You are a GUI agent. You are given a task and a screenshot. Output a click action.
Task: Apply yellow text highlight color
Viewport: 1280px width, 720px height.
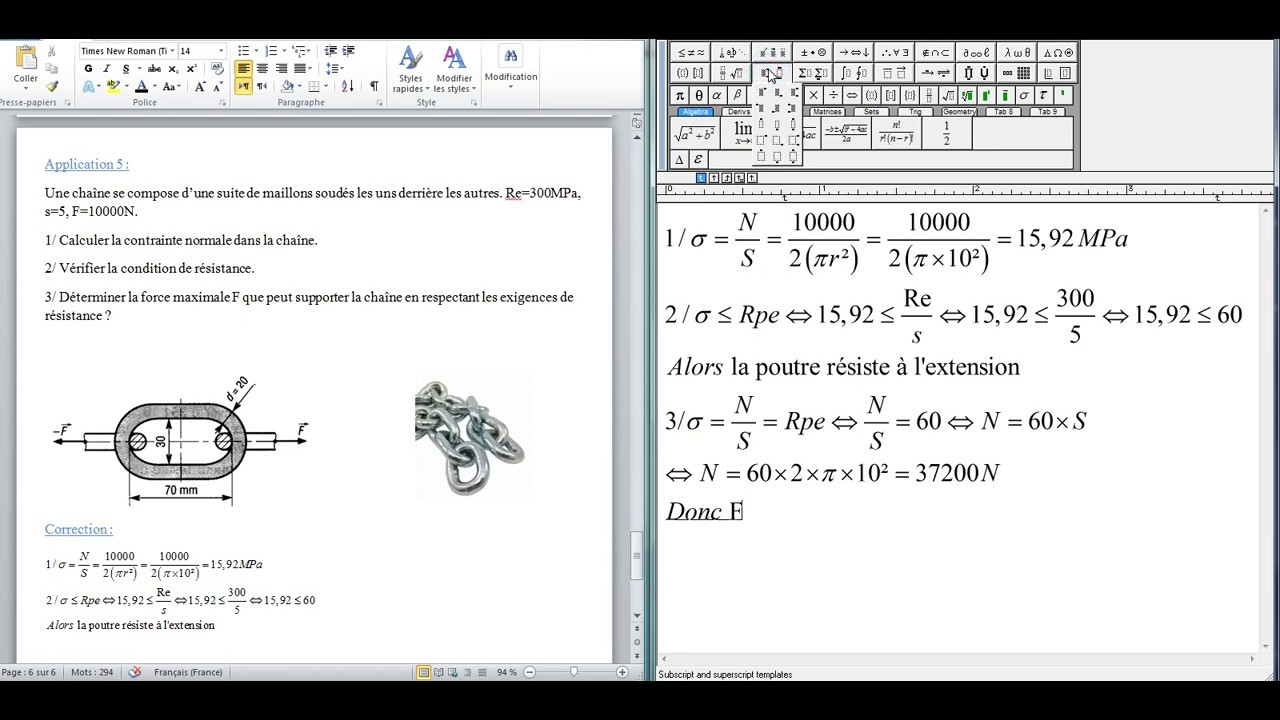click(113, 87)
